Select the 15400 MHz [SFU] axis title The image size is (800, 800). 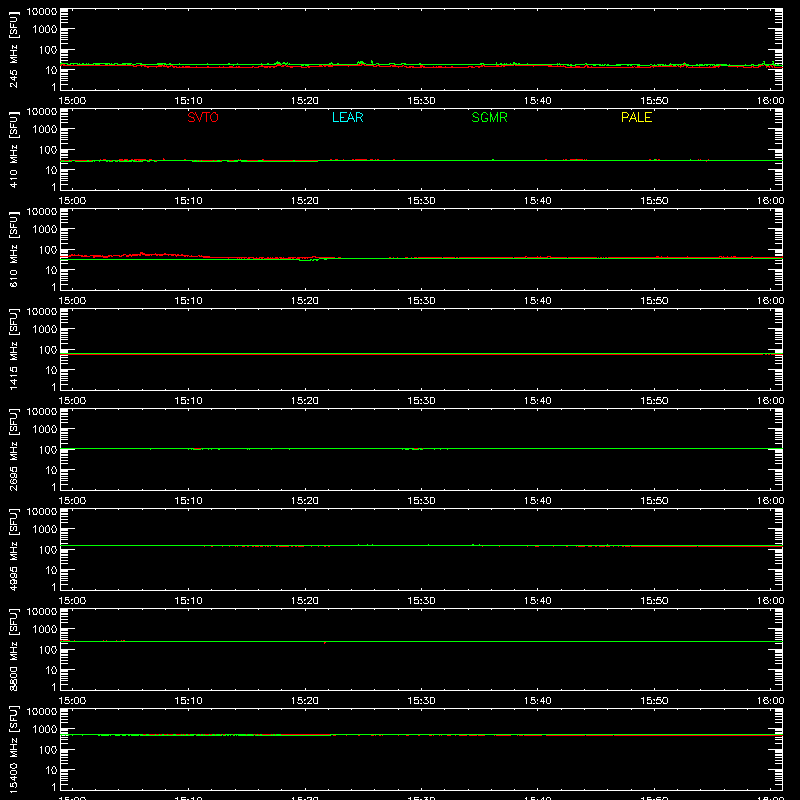click(x=13, y=749)
